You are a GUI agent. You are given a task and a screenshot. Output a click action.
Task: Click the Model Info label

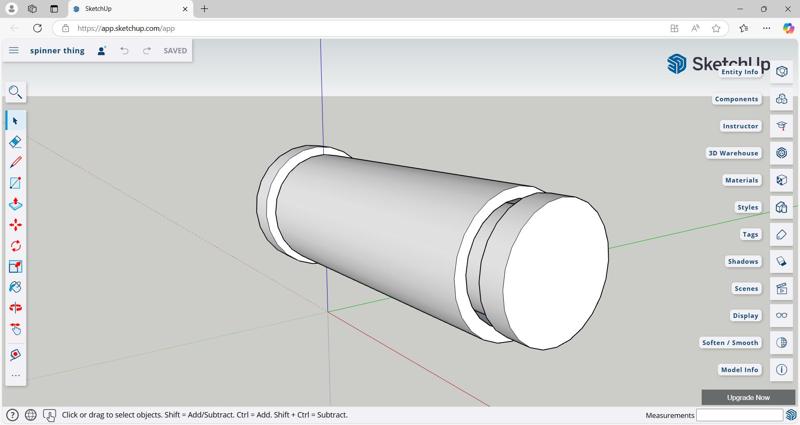click(739, 369)
